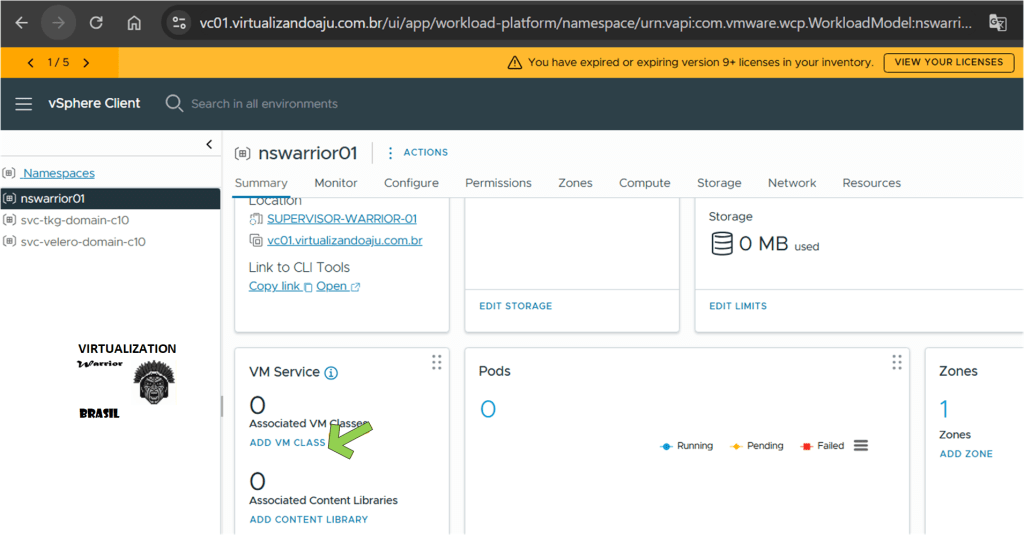This screenshot has height=535, width=1024.
Task: Select svc-tkg-domain-c10 namespace in the tree
Action: 75,220
